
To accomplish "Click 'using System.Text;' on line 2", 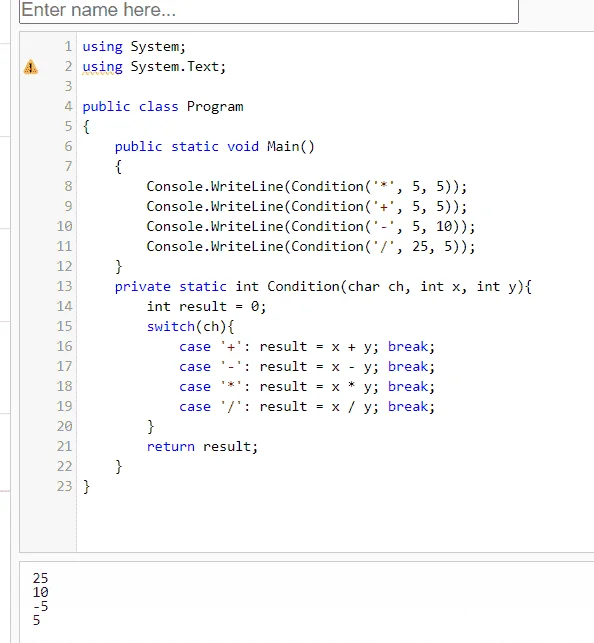I will (154, 67).
